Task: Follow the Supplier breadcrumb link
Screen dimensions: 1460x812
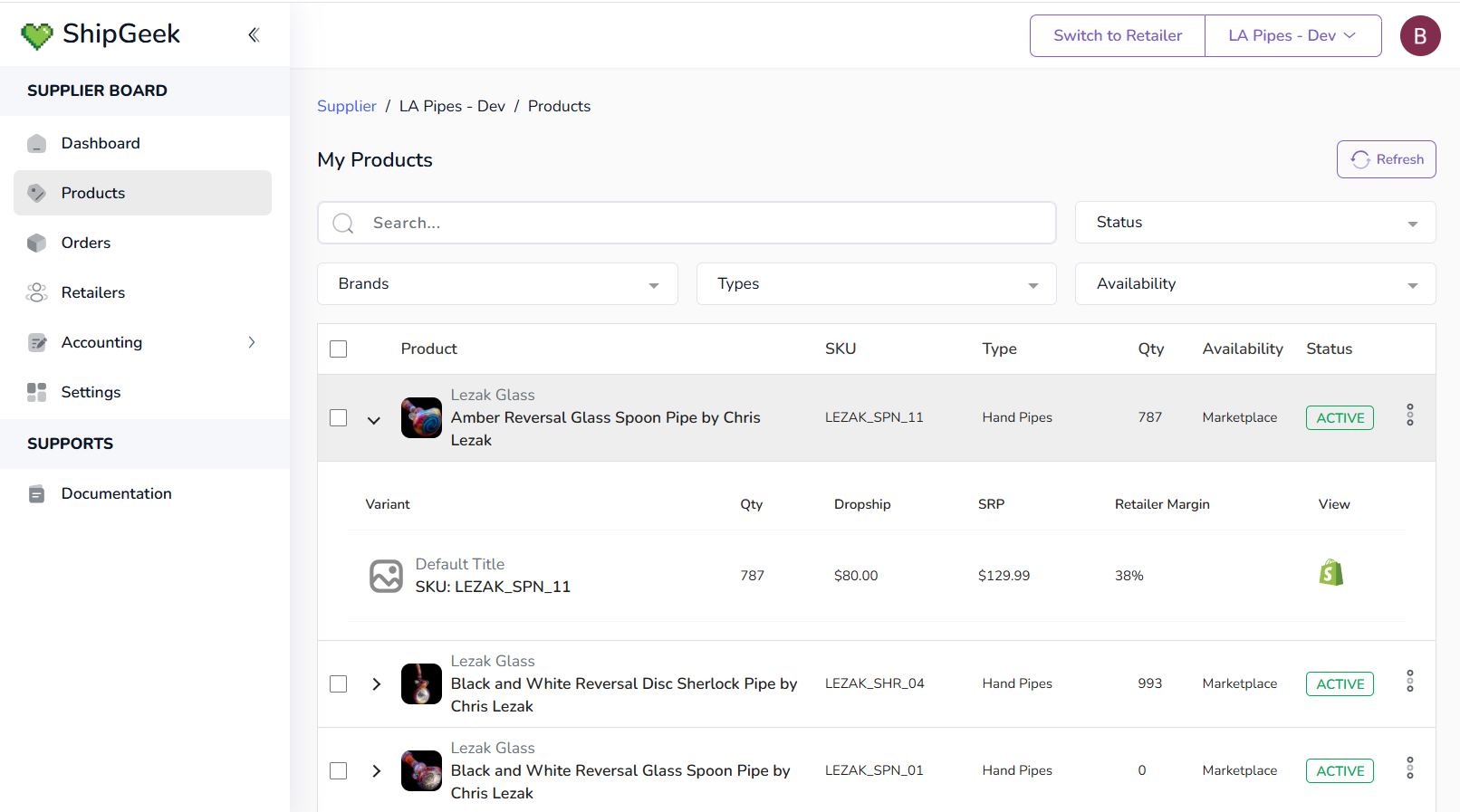Action: [347, 106]
